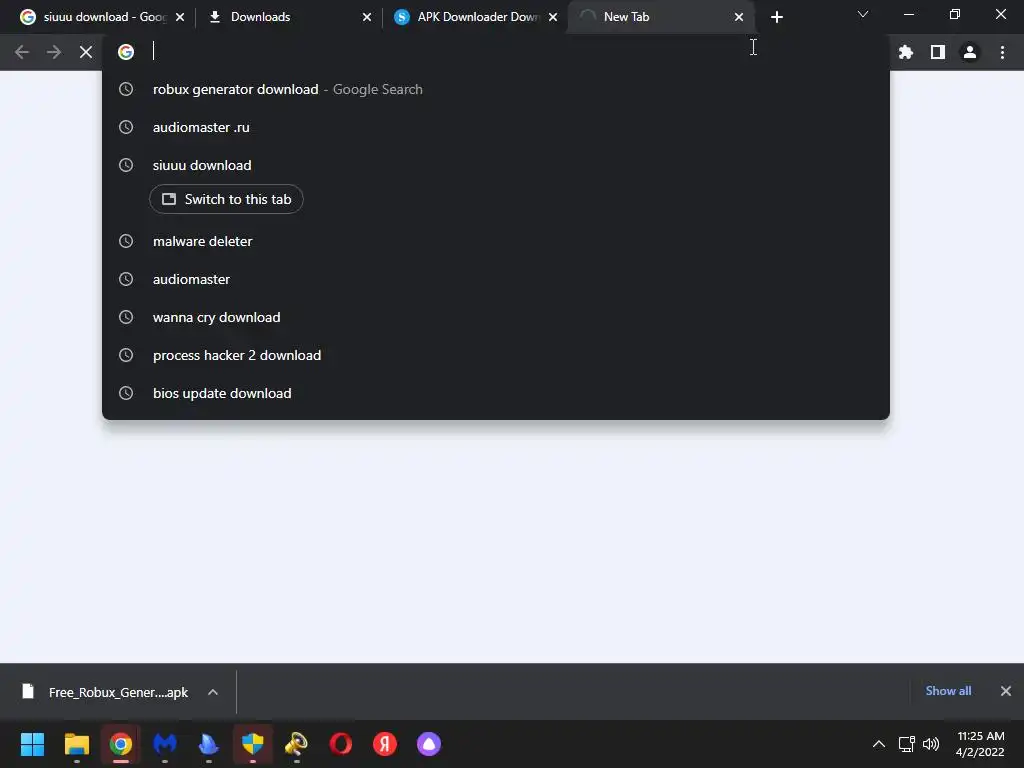This screenshot has height=768, width=1024.
Task: Select suggestion bios update download
Action: click(496, 393)
